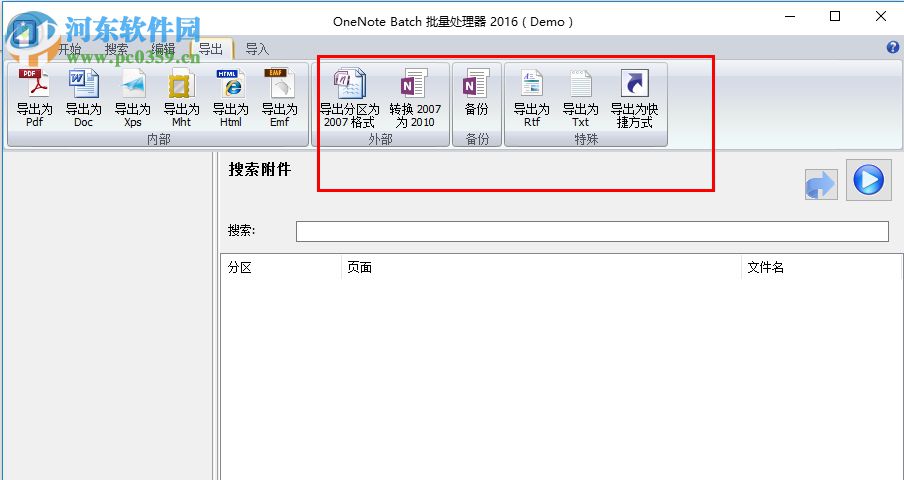The width and height of the screenshot is (904, 480).
Task: Select the Export as Rtf icon
Action: 532,97
